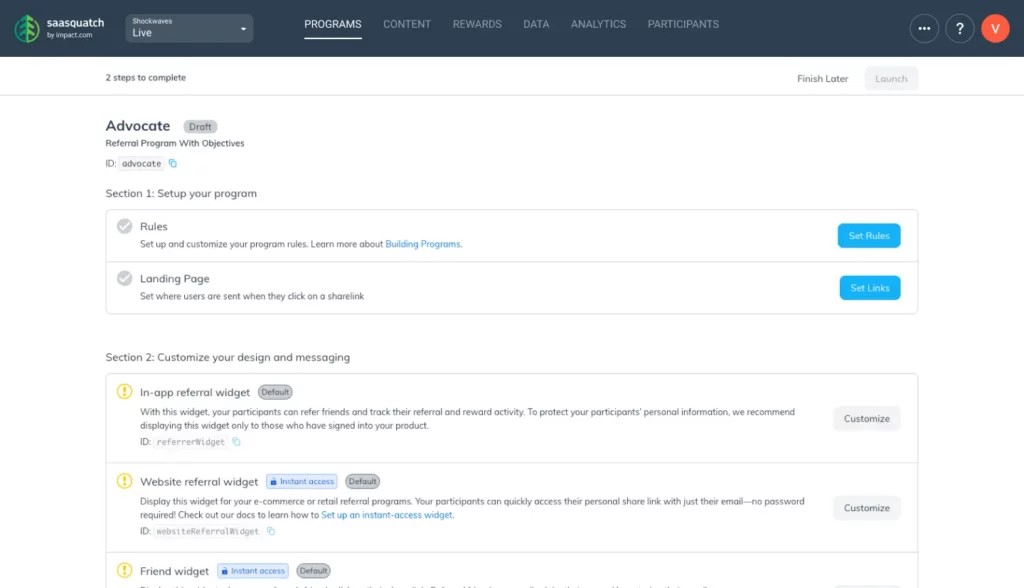Click the SaaSquatch tree logo

tap(27, 28)
